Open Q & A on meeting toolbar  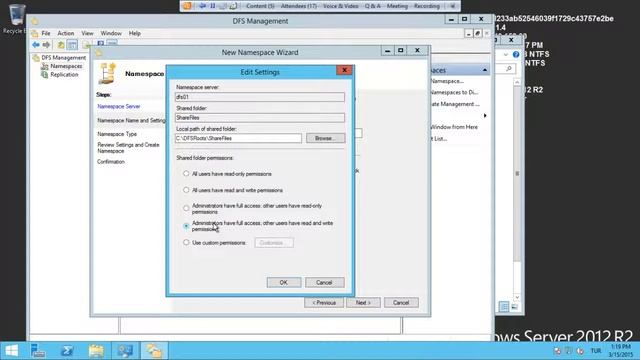pos(372,6)
